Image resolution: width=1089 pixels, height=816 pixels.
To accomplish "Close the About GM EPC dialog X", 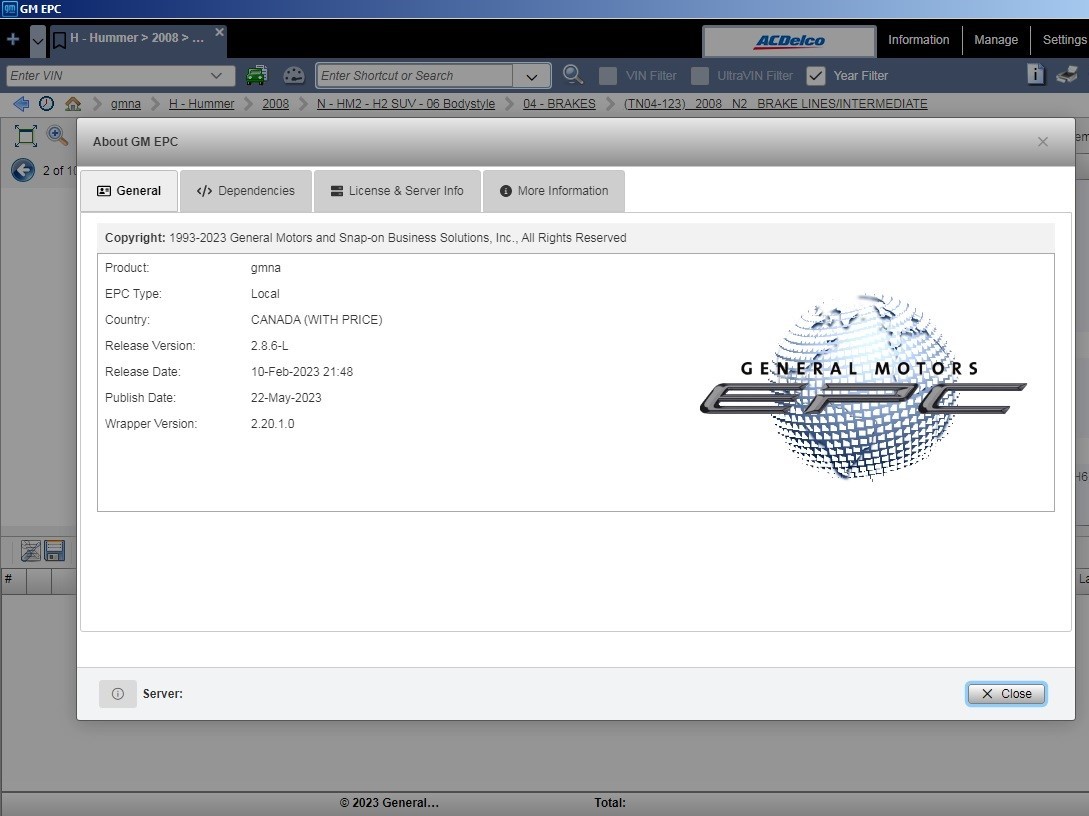I will coord(1042,142).
